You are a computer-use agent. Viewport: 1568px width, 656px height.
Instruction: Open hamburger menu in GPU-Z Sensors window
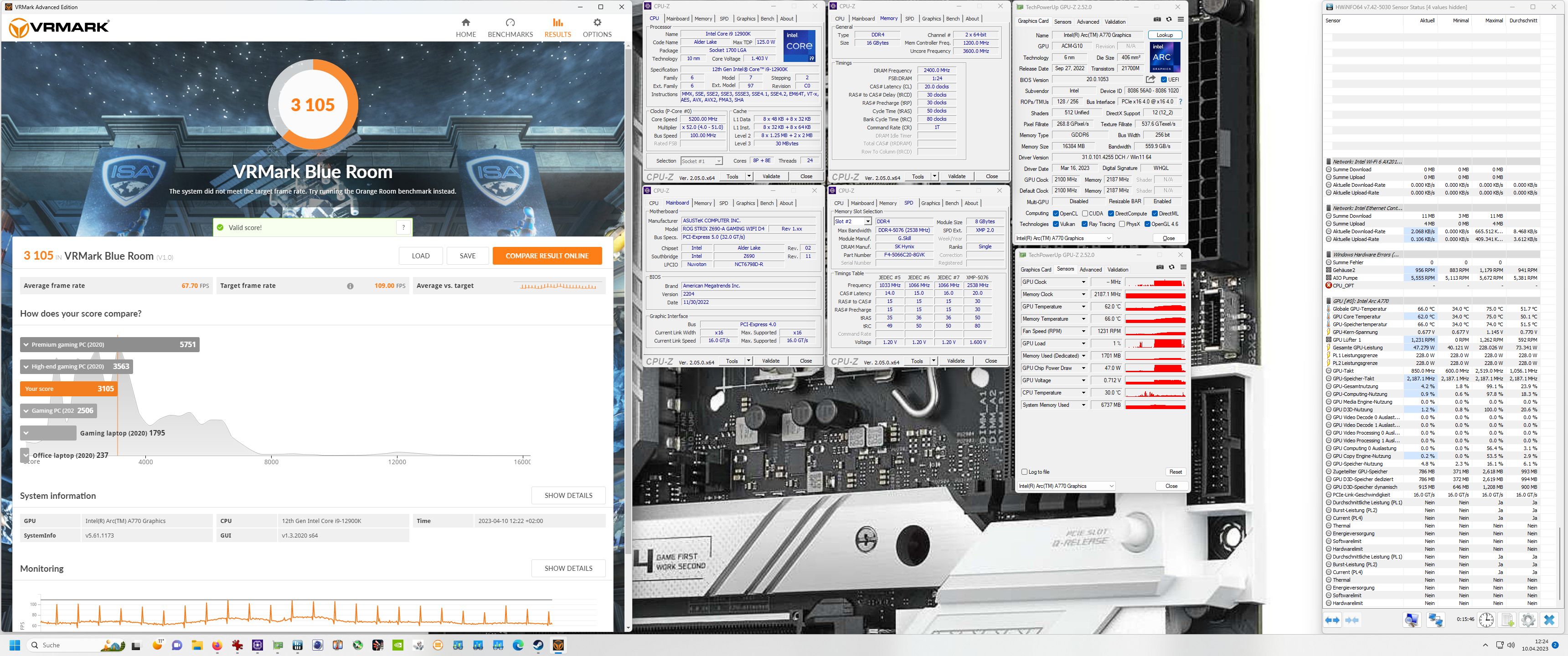[1183, 267]
